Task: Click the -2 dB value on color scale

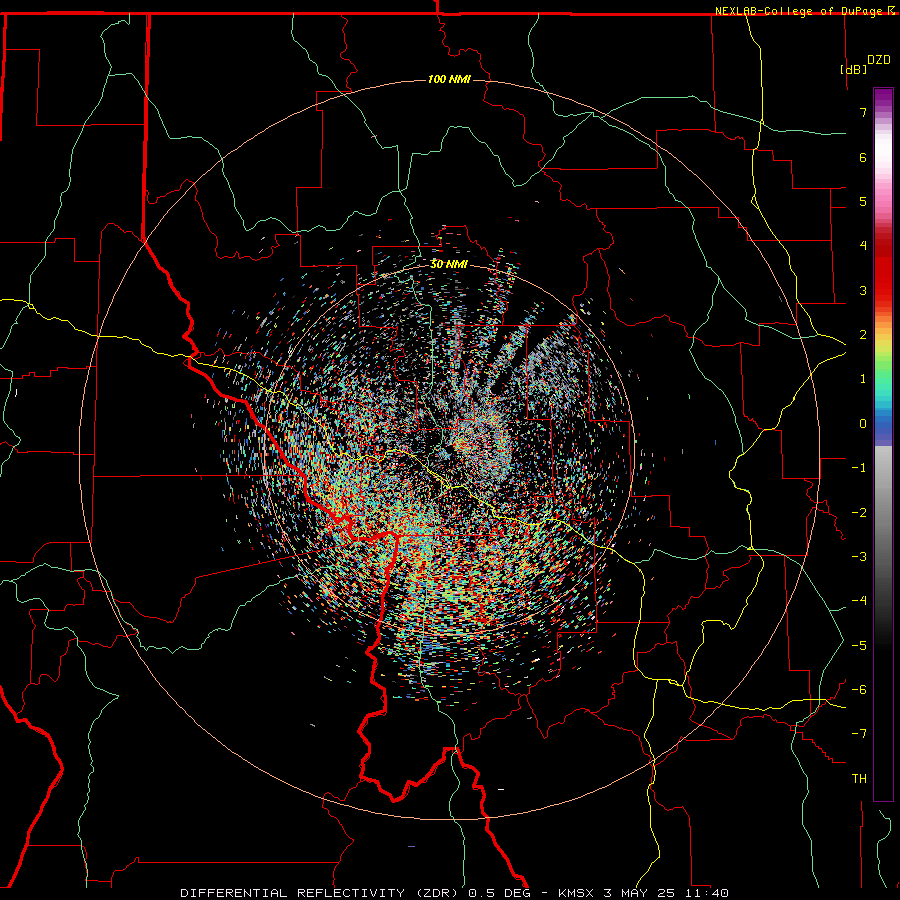Action: [x=859, y=513]
